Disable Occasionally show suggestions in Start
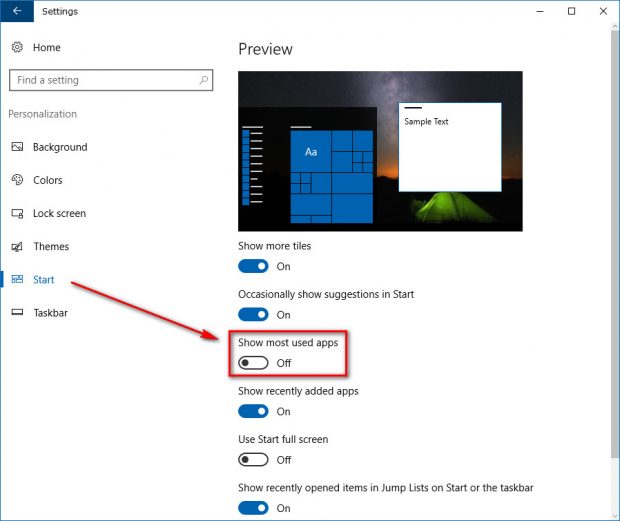620x521 pixels. tap(253, 315)
